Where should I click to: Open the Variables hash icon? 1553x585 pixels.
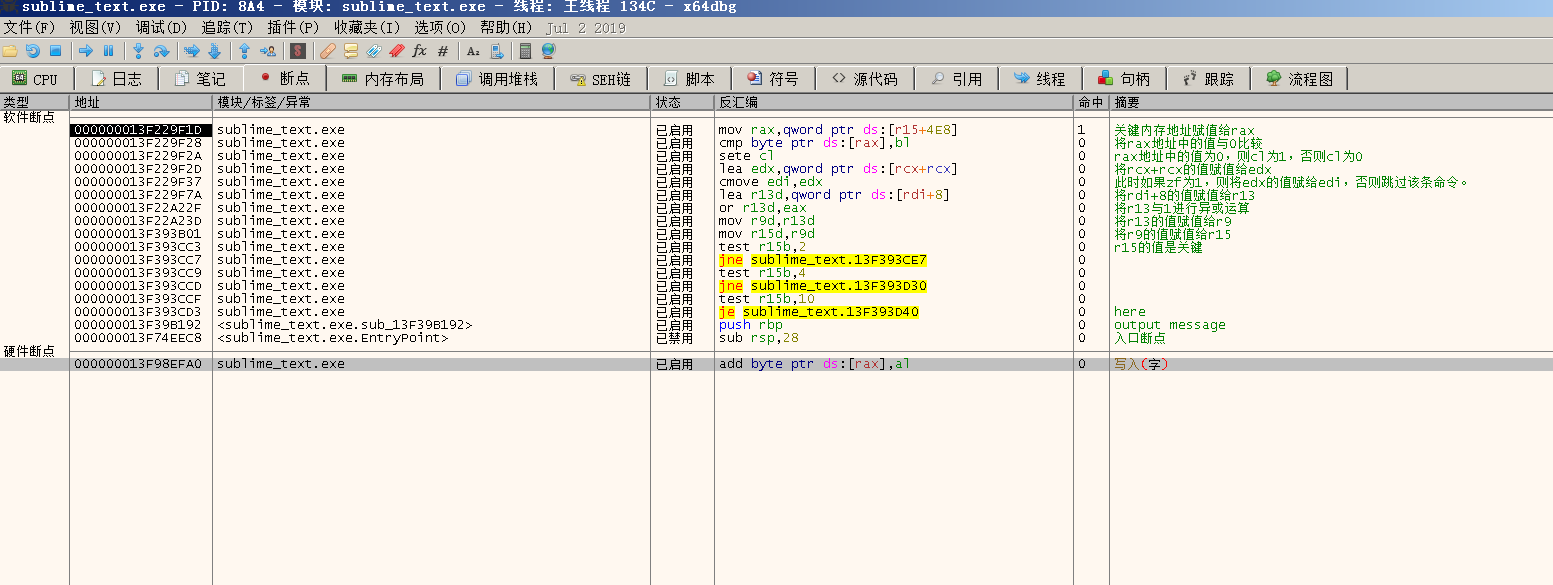442,50
